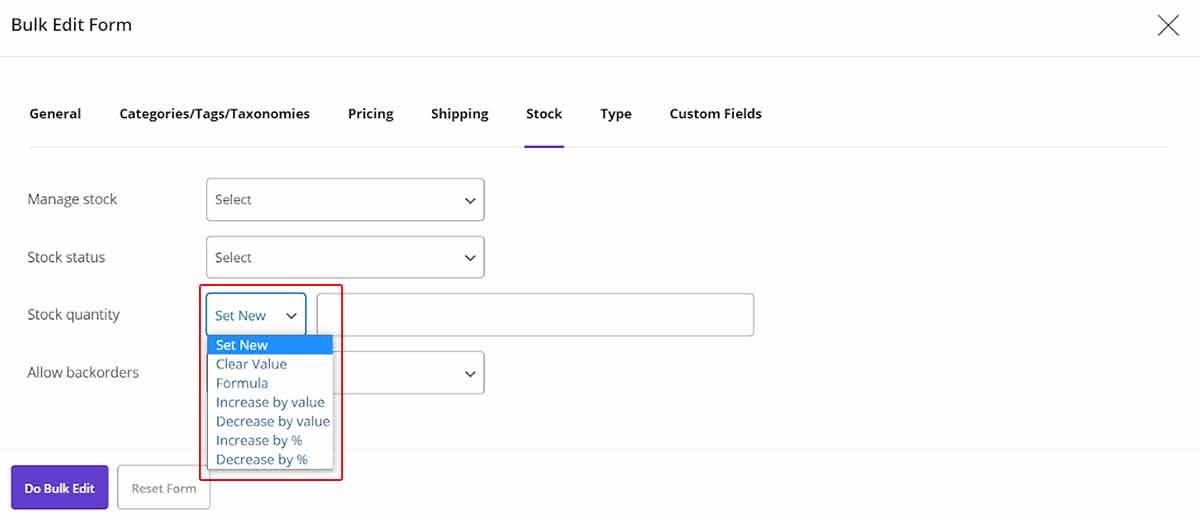Choose the Set New option

click(242, 345)
